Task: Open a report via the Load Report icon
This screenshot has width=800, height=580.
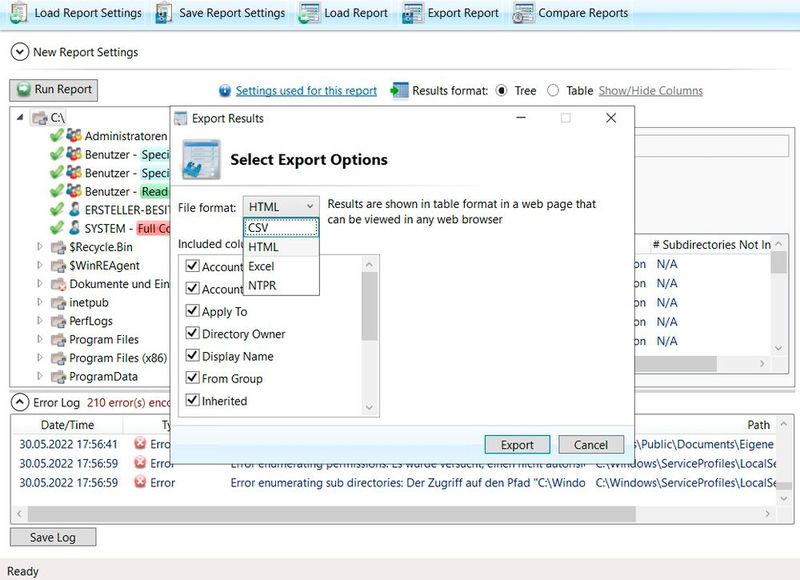Action: tap(309, 13)
